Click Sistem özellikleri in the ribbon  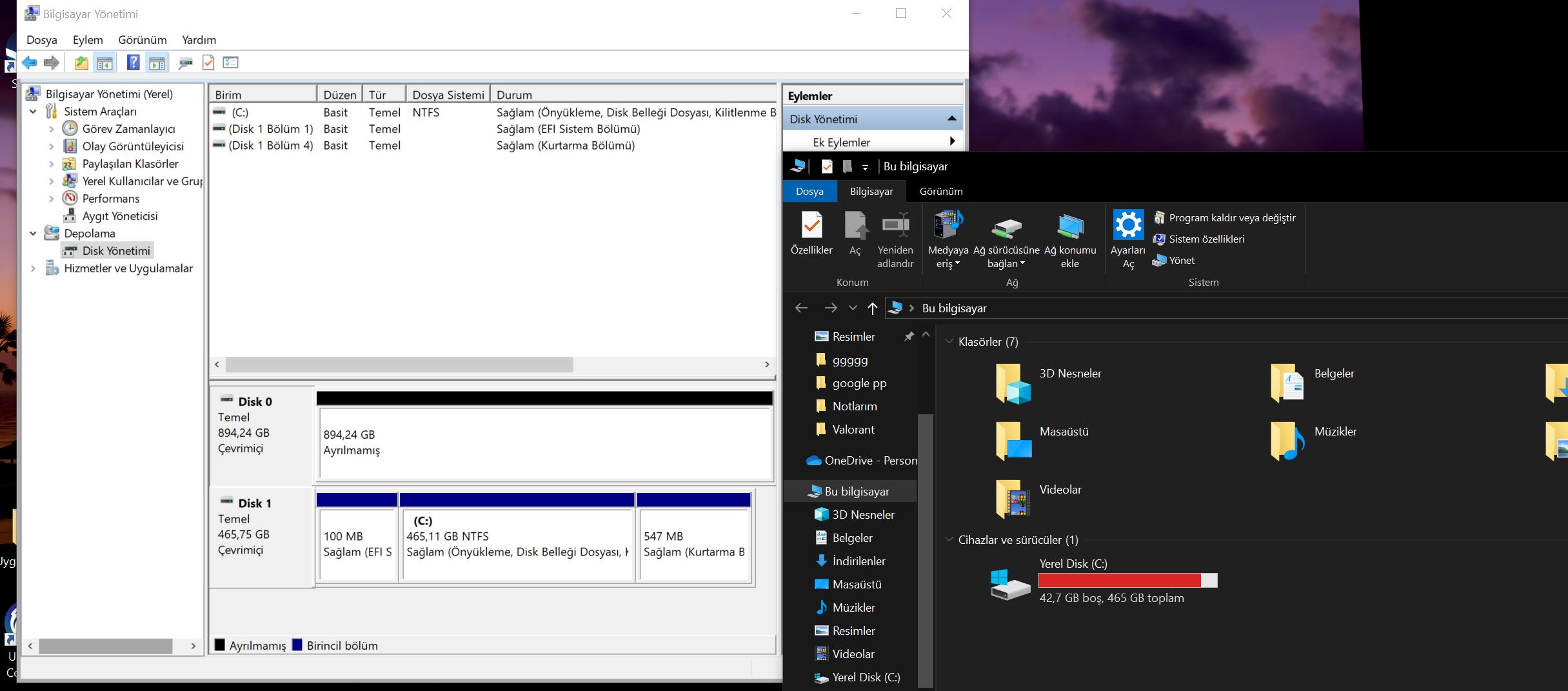[x=1206, y=239]
